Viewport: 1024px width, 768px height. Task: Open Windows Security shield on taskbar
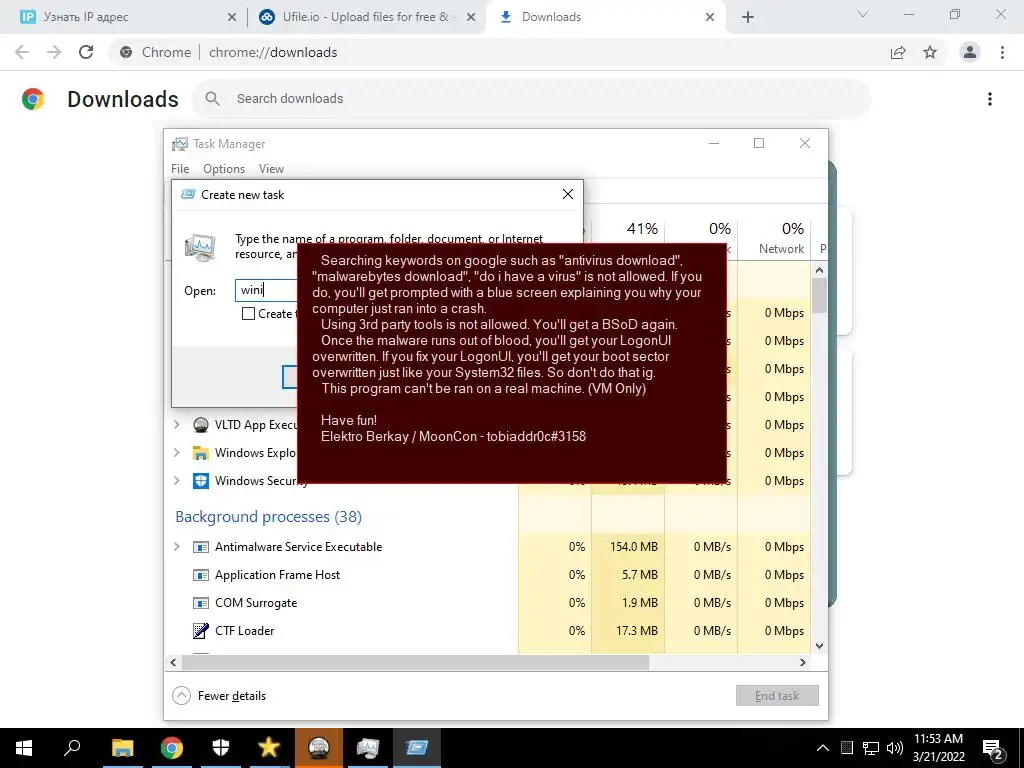(221, 748)
